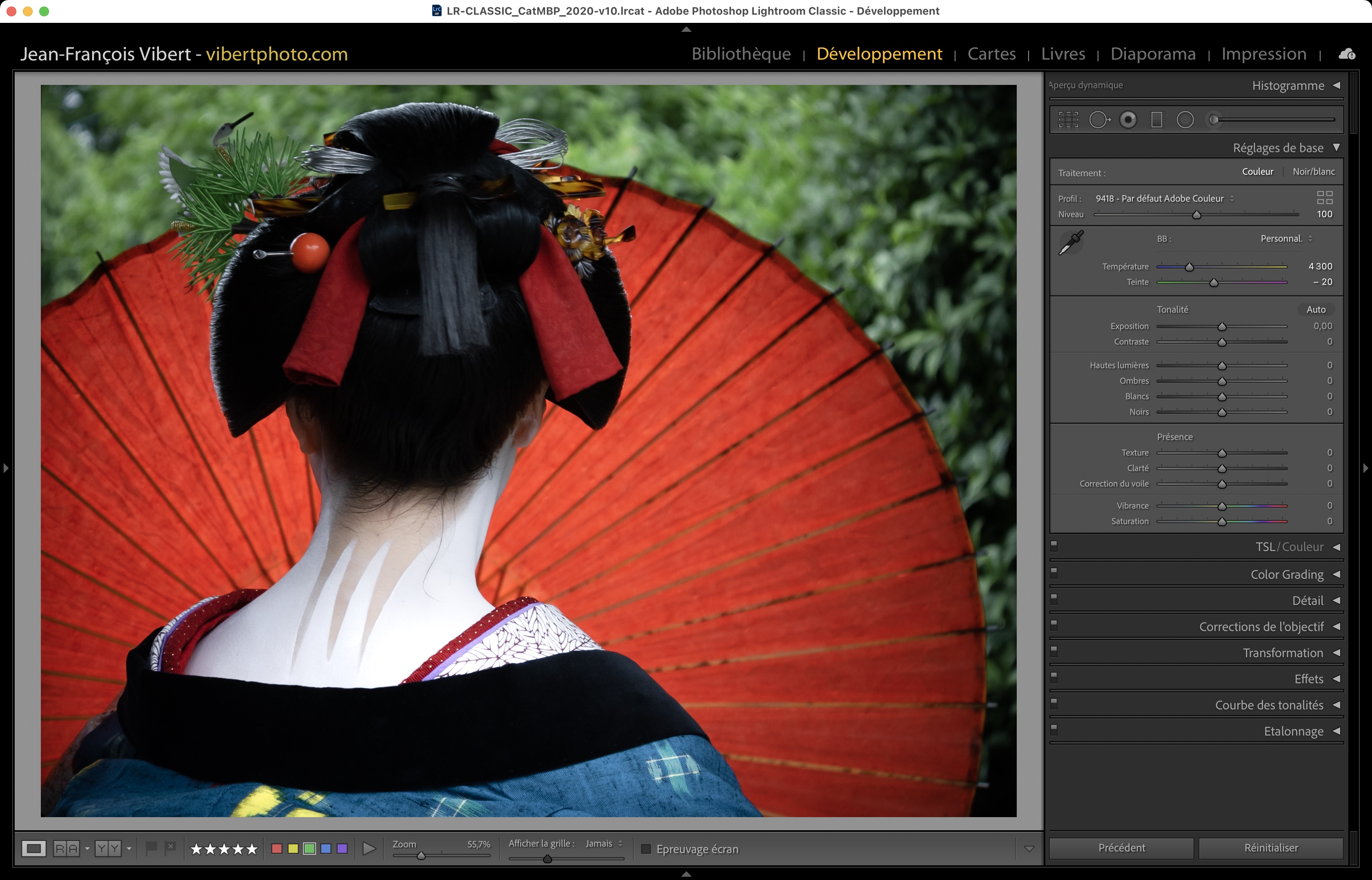This screenshot has width=1372, height=880.
Task: Pick the white balance eyedropper tool
Action: pyautogui.click(x=1071, y=243)
